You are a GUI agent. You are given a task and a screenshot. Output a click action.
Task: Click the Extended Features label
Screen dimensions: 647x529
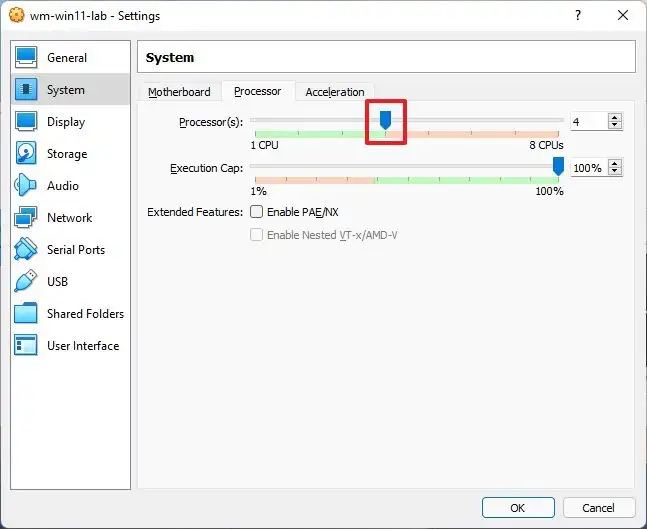(195, 212)
